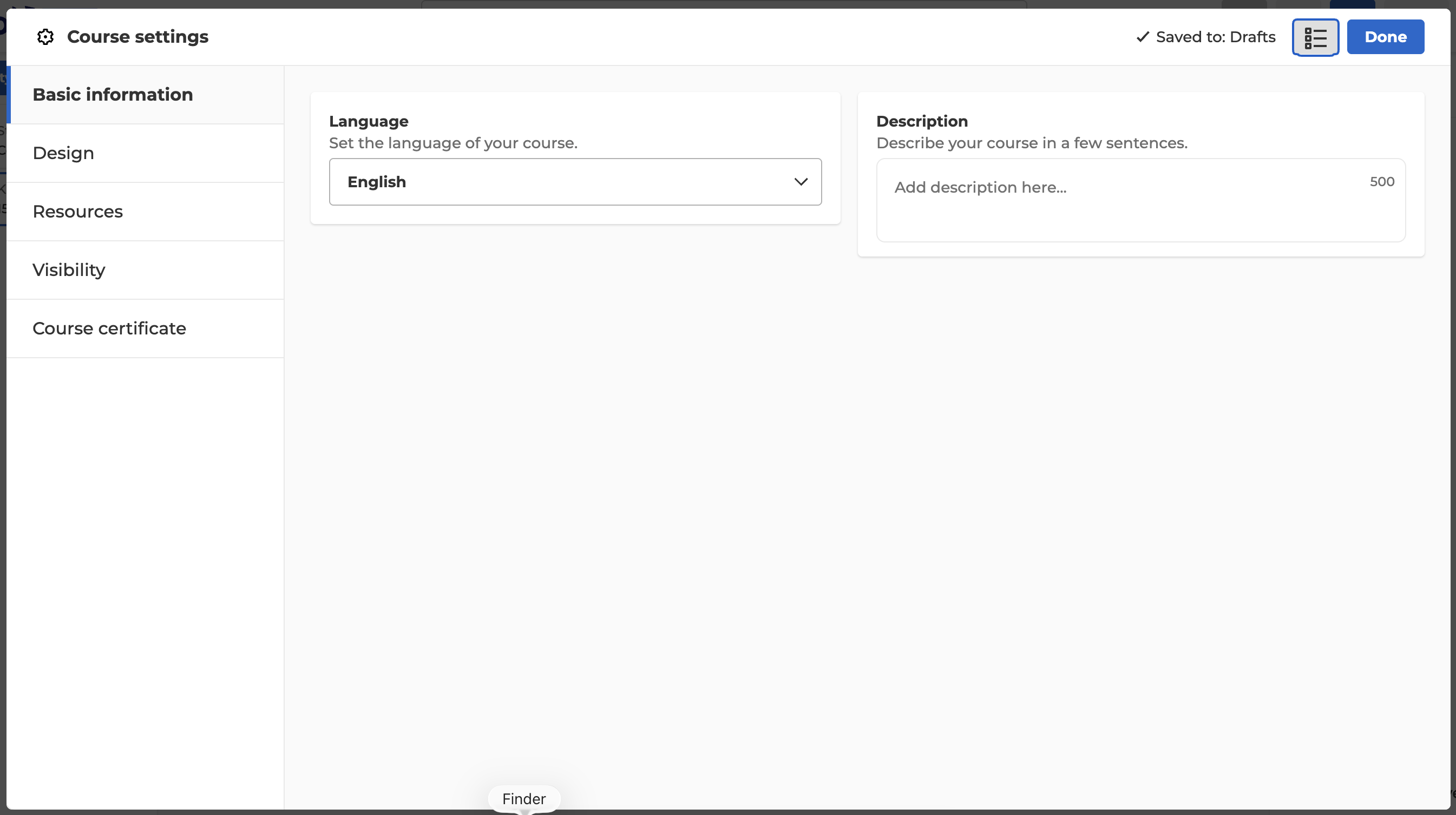1456x815 pixels.
Task: Open the Course certificate section
Action: (145, 328)
